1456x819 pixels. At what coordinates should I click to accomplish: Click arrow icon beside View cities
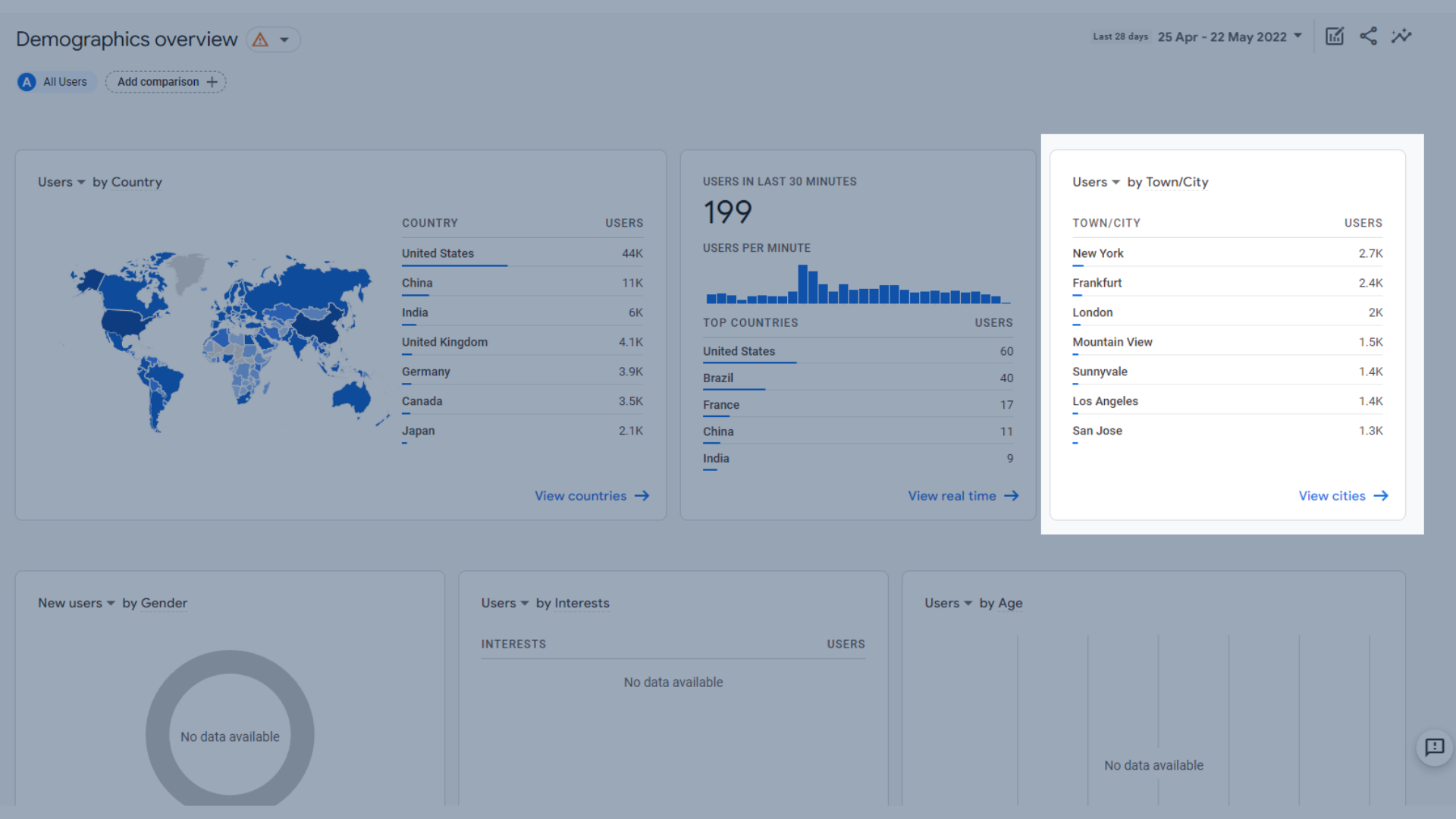1381,496
